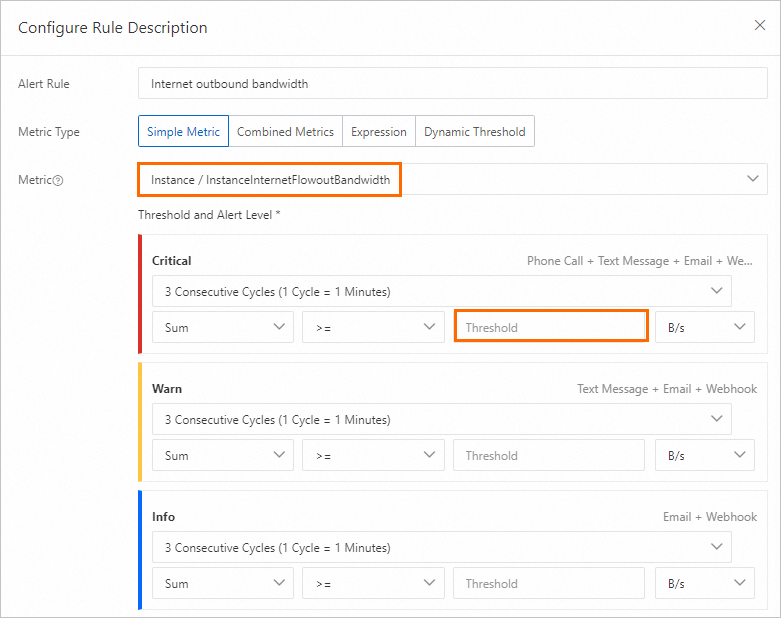Expand the Info consecutive cycles dropdown

point(441,548)
